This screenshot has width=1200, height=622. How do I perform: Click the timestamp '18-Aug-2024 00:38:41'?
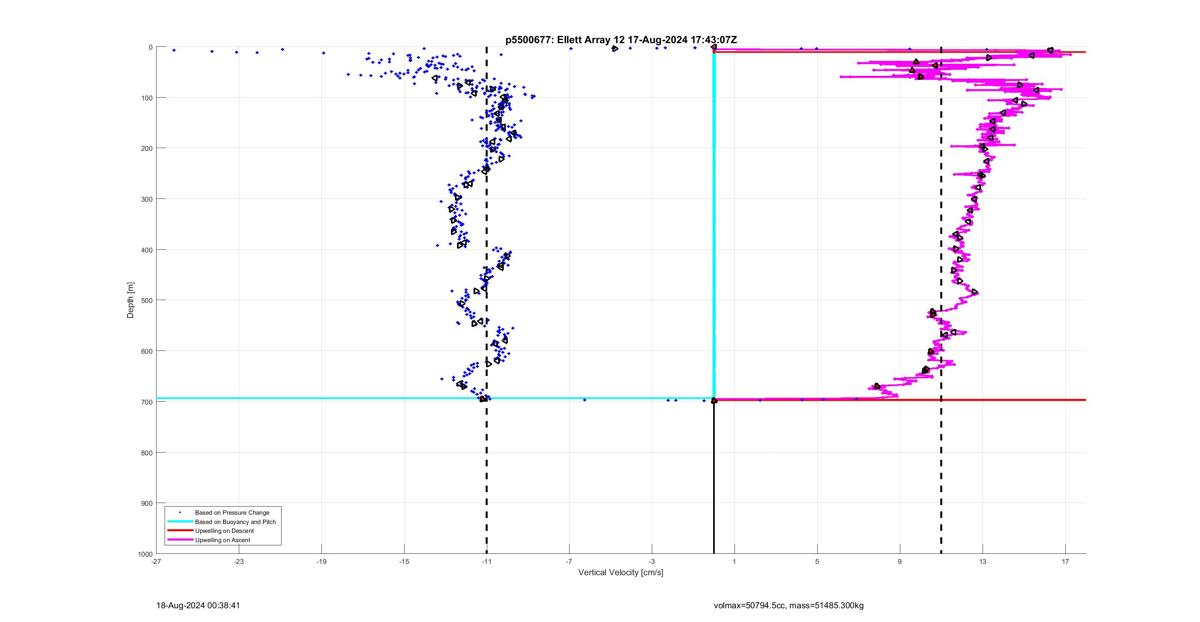[198, 605]
